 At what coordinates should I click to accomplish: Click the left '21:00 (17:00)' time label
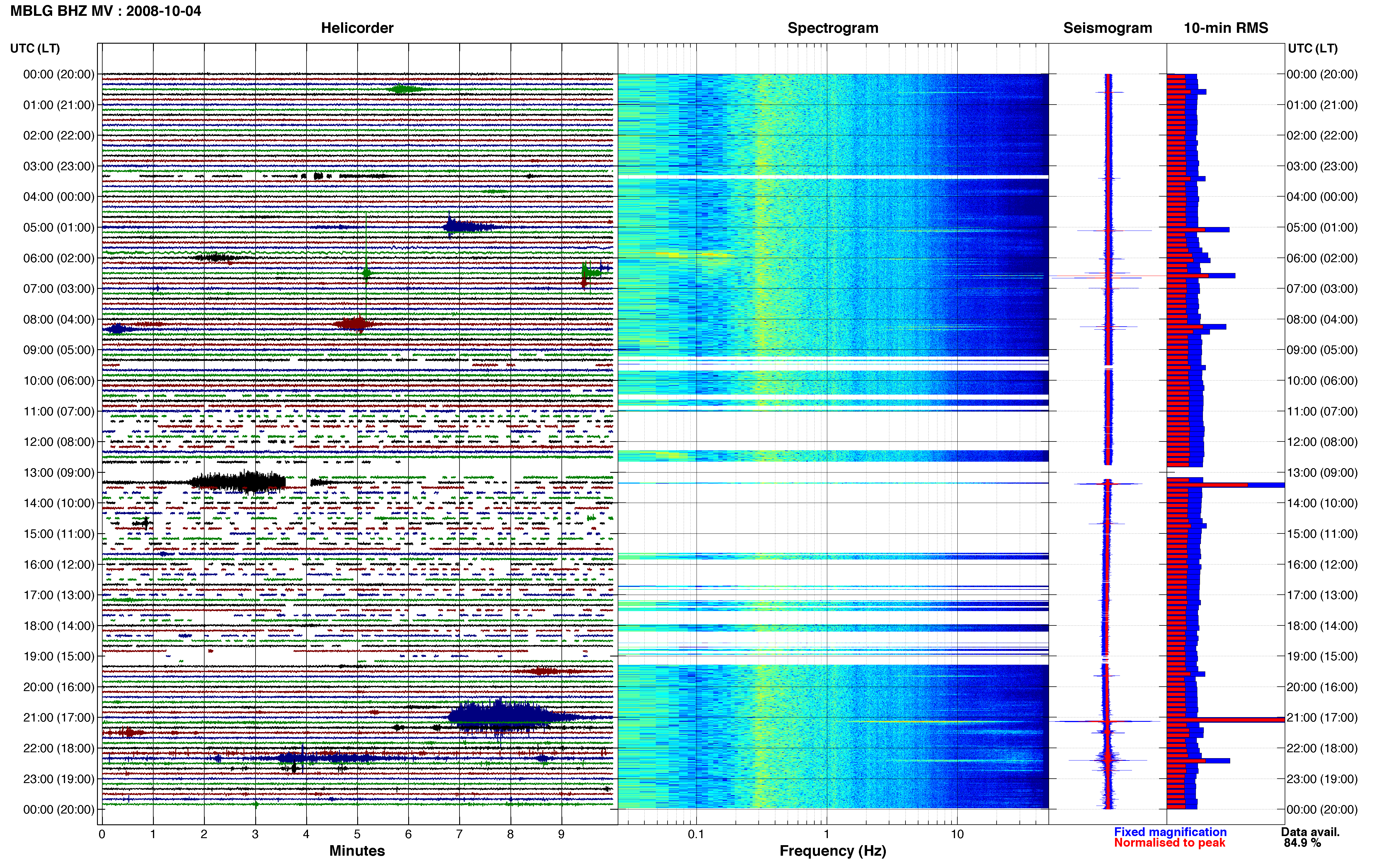(59, 718)
